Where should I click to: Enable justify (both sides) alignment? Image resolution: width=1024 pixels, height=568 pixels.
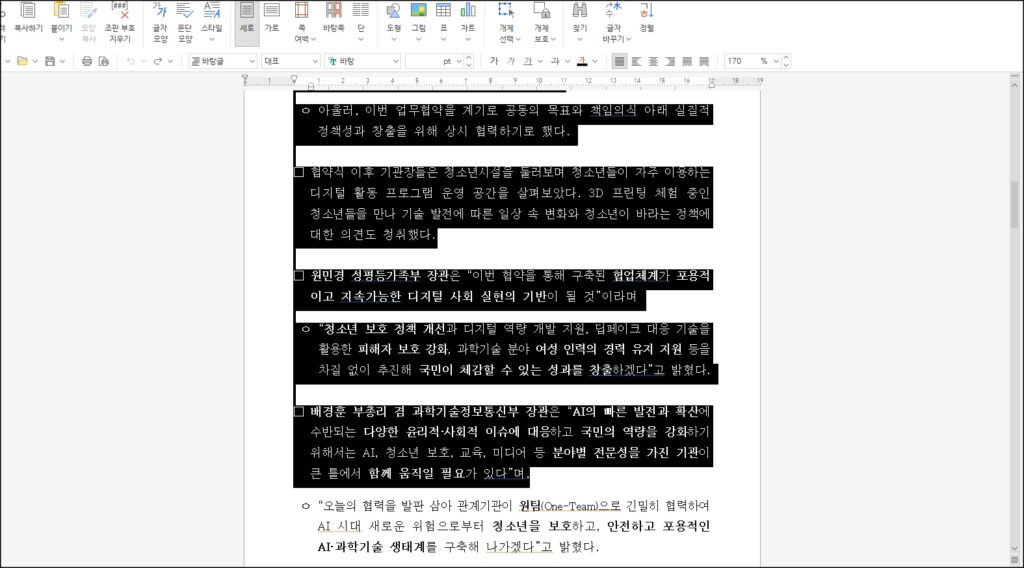619,61
